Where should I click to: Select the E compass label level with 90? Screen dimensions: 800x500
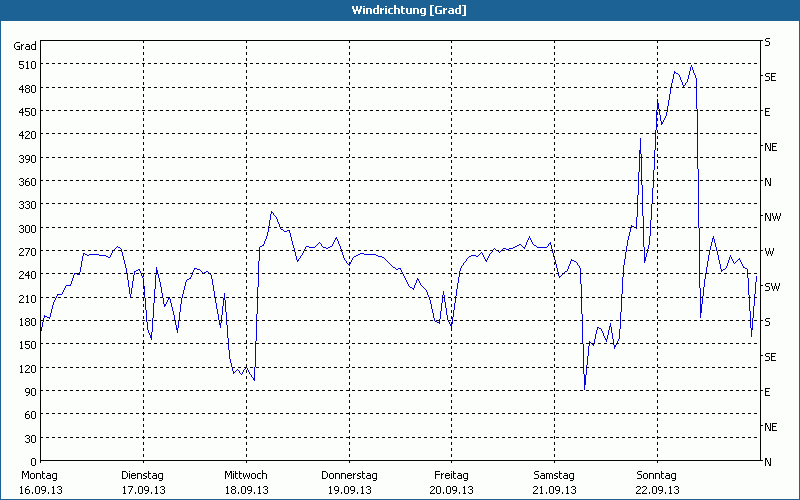767,392
